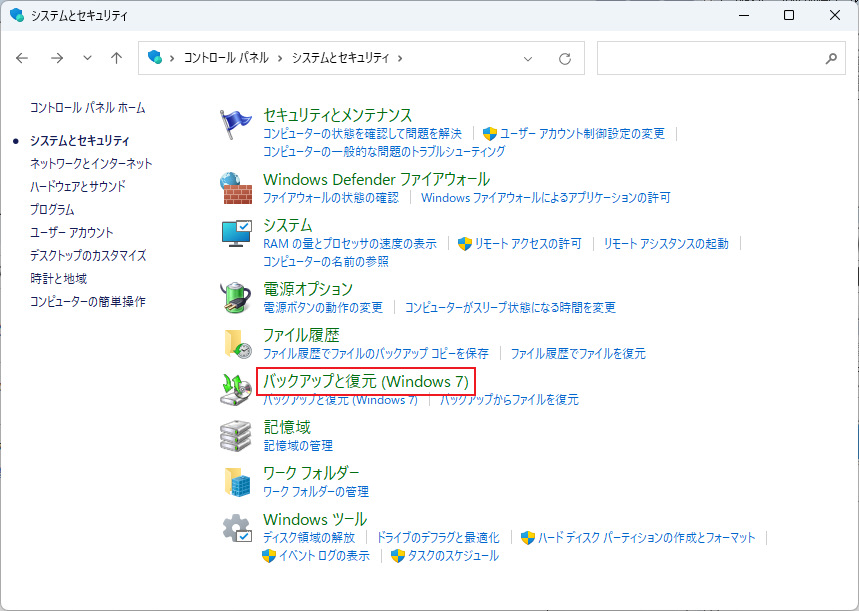Click the search magnifier icon
The width and height of the screenshot is (859, 611).
(831, 58)
